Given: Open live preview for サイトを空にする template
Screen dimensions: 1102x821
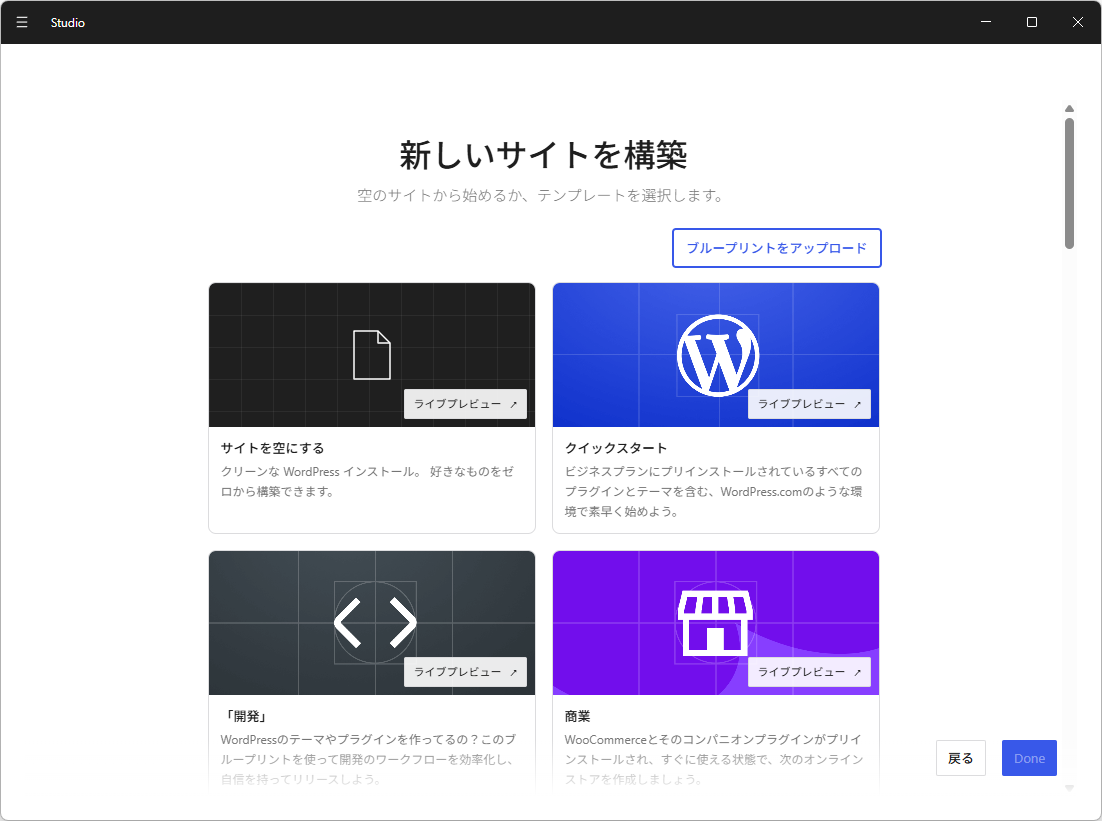Looking at the screenshot, I should coord(465,404).
